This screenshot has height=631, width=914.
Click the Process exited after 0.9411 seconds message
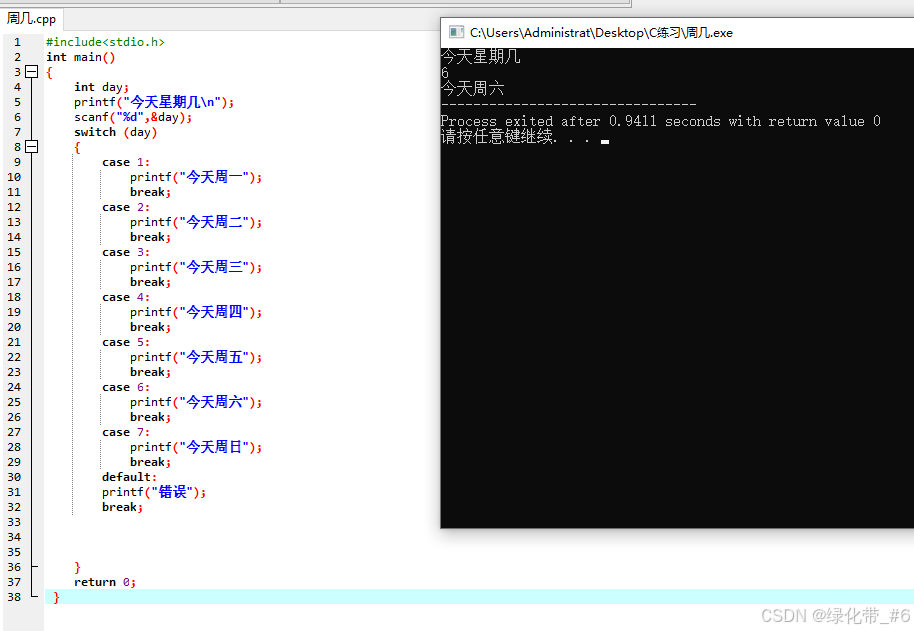(660, 121)
